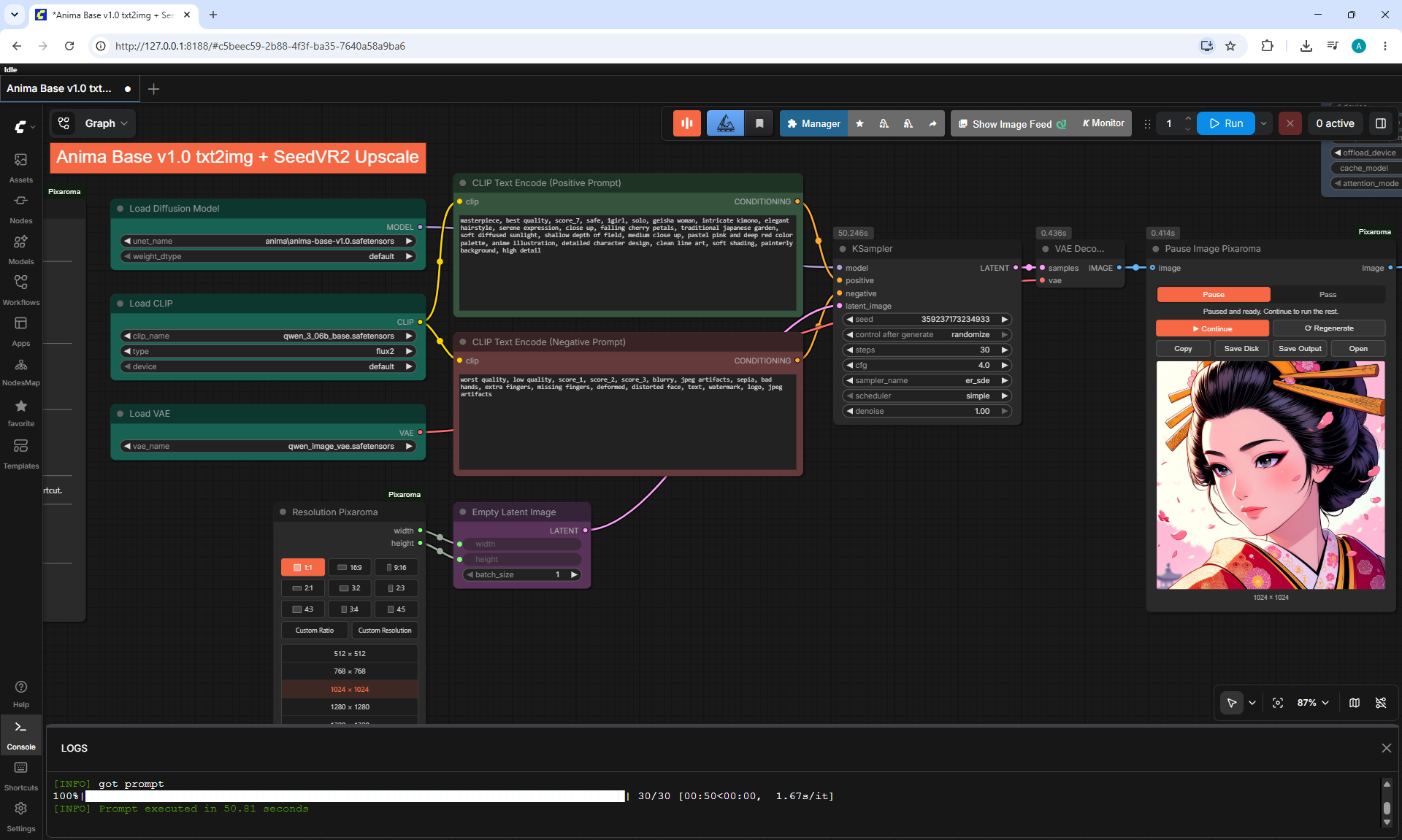Open the Workflows sidebar panel
This screenshot has width=1402, height=840.
click(x=20, y=290)
